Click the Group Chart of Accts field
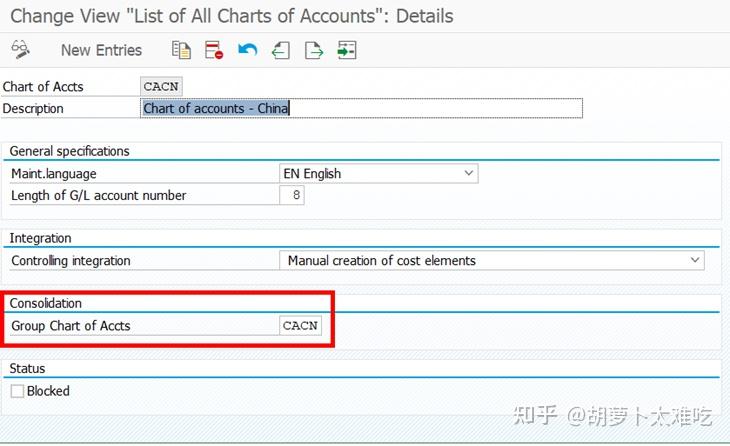The image size is (730, 446). (x=300, y=326)
